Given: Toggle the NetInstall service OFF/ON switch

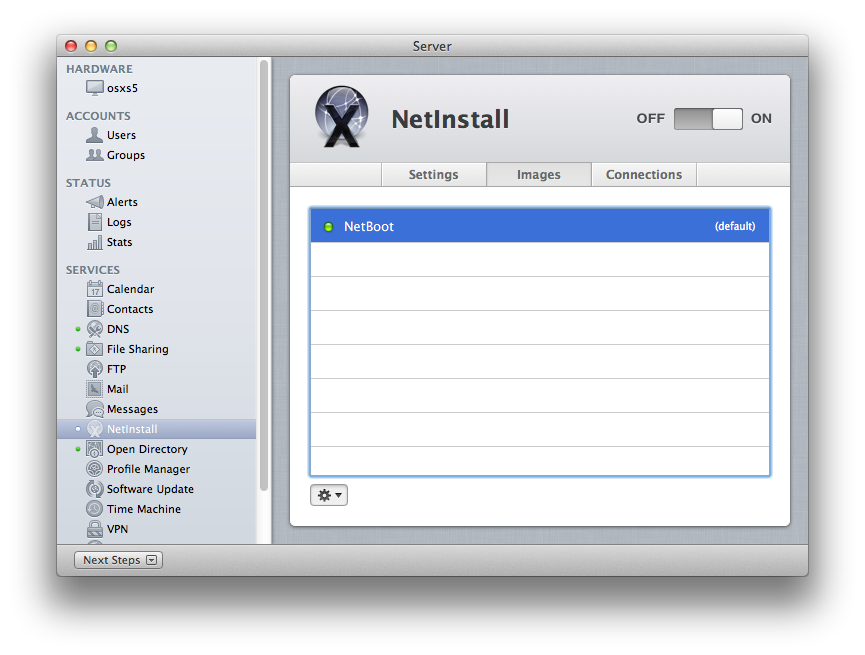Looking at the screenshot, I should (x=708, y=119).
